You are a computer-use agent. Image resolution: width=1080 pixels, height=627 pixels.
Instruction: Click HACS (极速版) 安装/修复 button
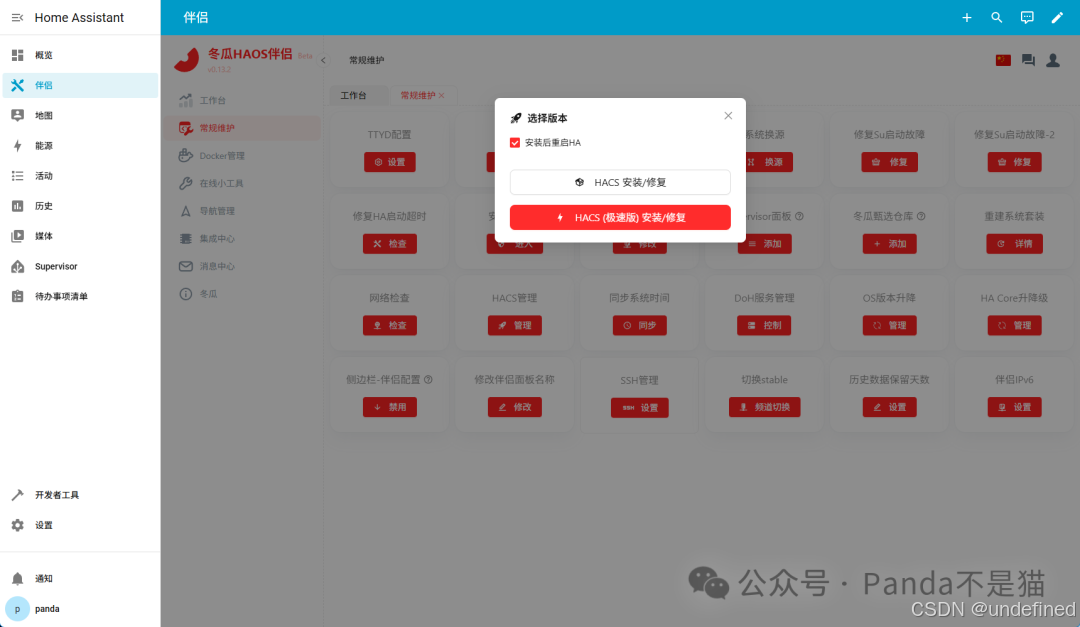point(620,218)
